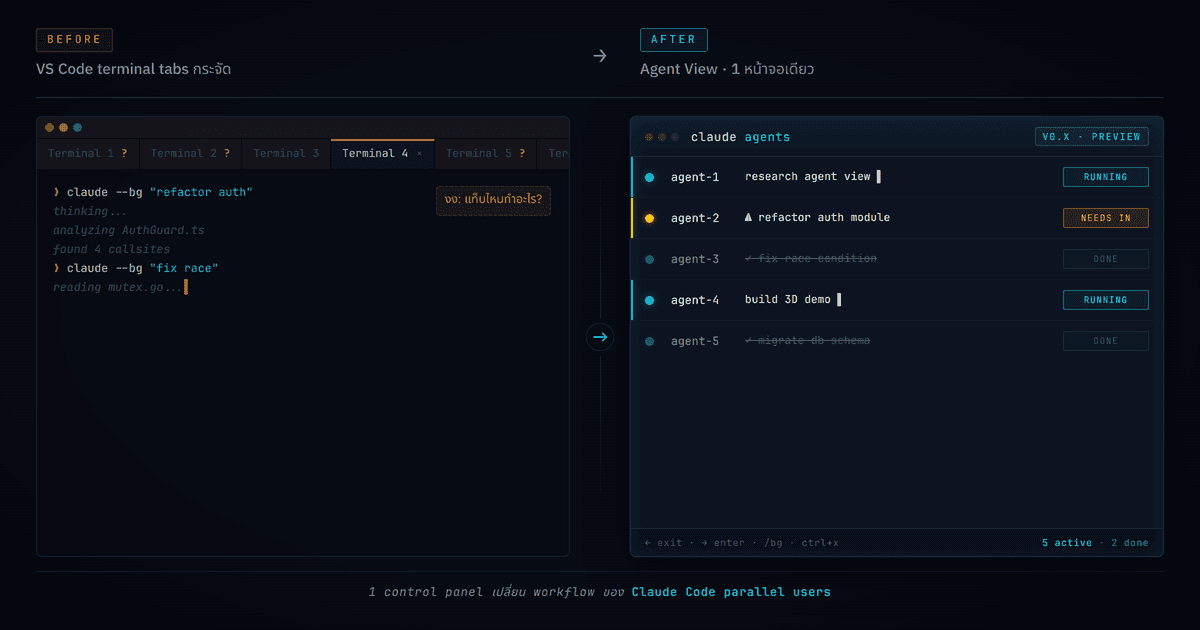Click struck-through 'fix race condition' task
Screen dimensions: 1200x630
pos(811,259)
